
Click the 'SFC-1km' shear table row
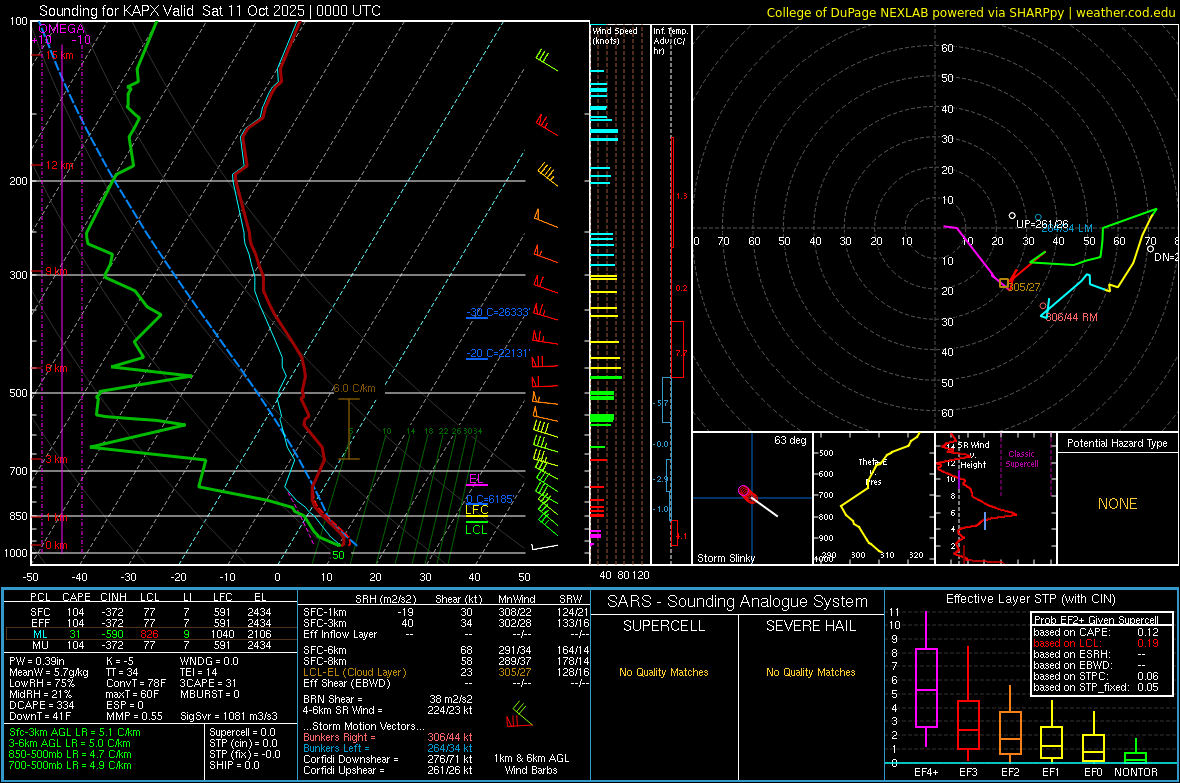pyautogui.click(x=446, y=612)
